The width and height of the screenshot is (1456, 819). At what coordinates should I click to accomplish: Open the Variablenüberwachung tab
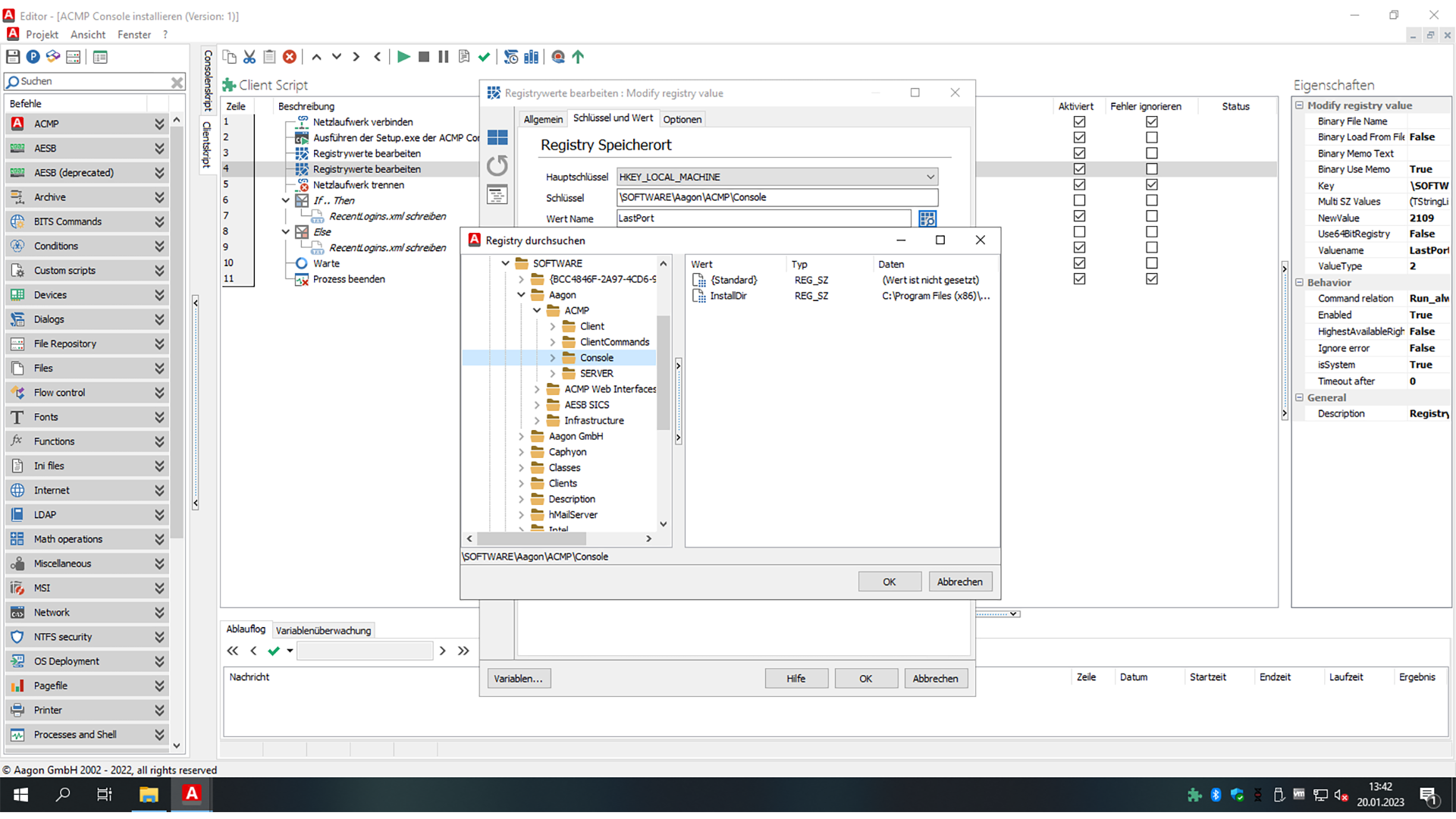click(323, 630)
